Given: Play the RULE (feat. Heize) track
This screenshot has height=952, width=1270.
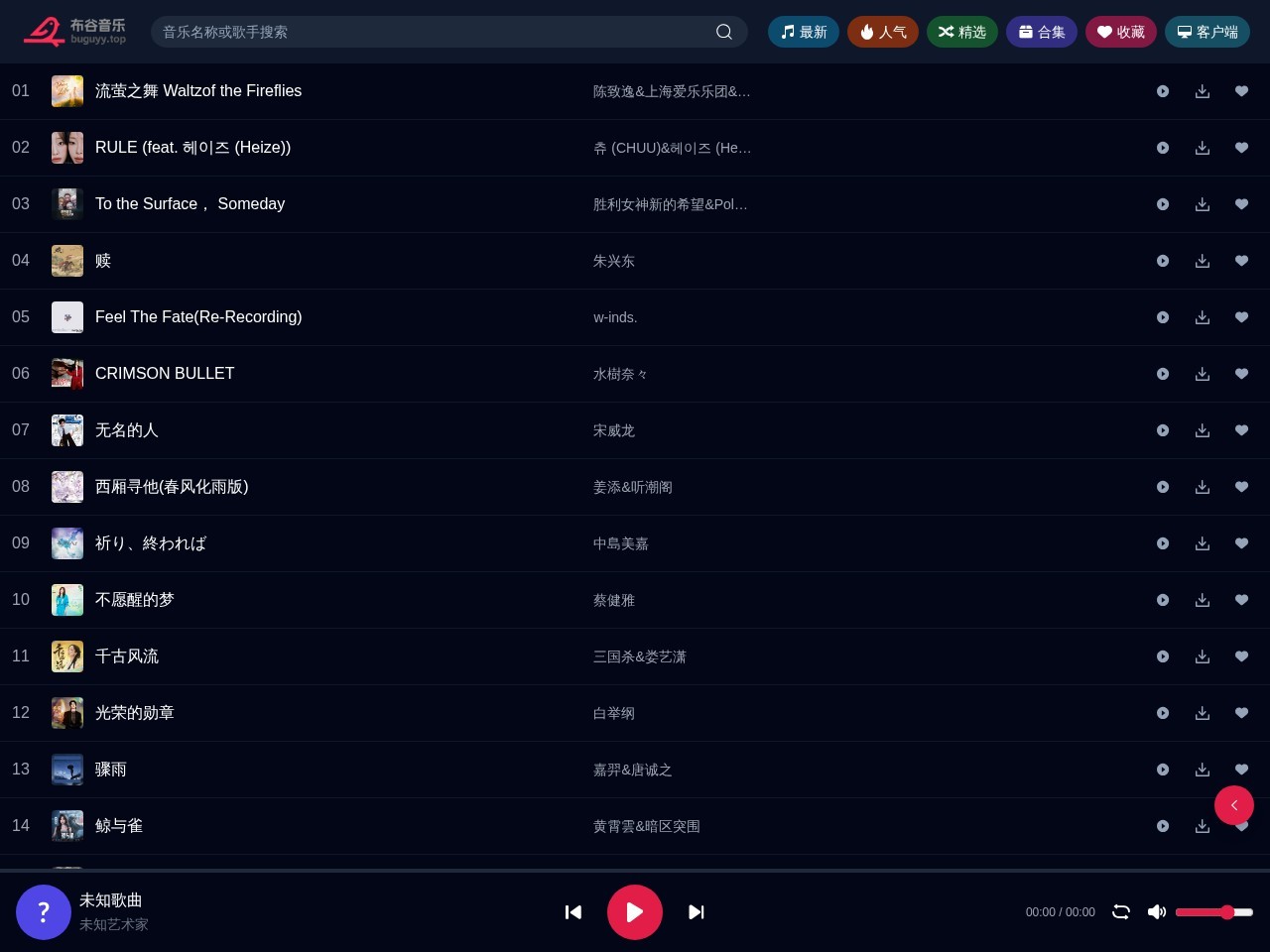Looking at the screenshot, I should [x=1163, y=148].
